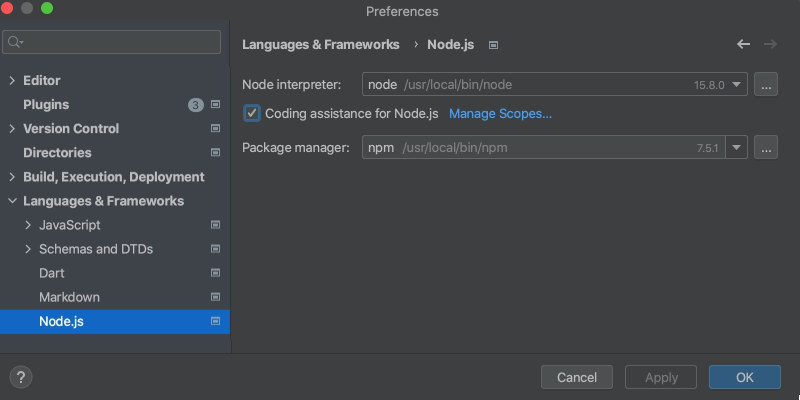The image size is (800, 400).
Task: Expand the Schemas and DTDs subtree
Action: click(28, 249)
